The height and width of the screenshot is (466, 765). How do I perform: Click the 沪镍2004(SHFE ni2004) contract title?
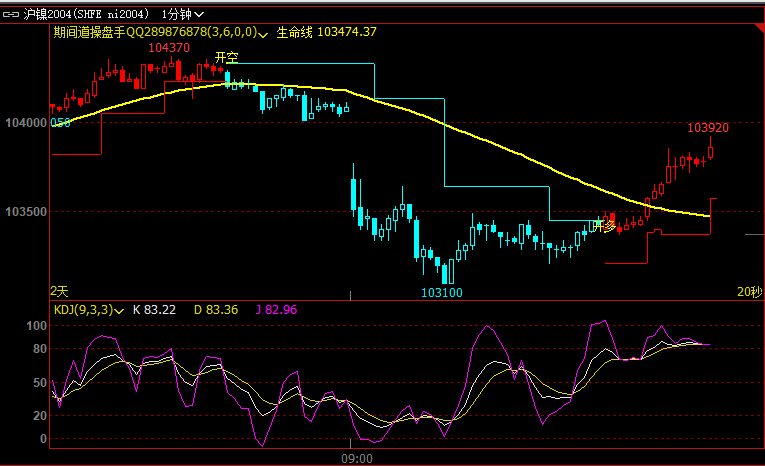[x=87, y=15]
